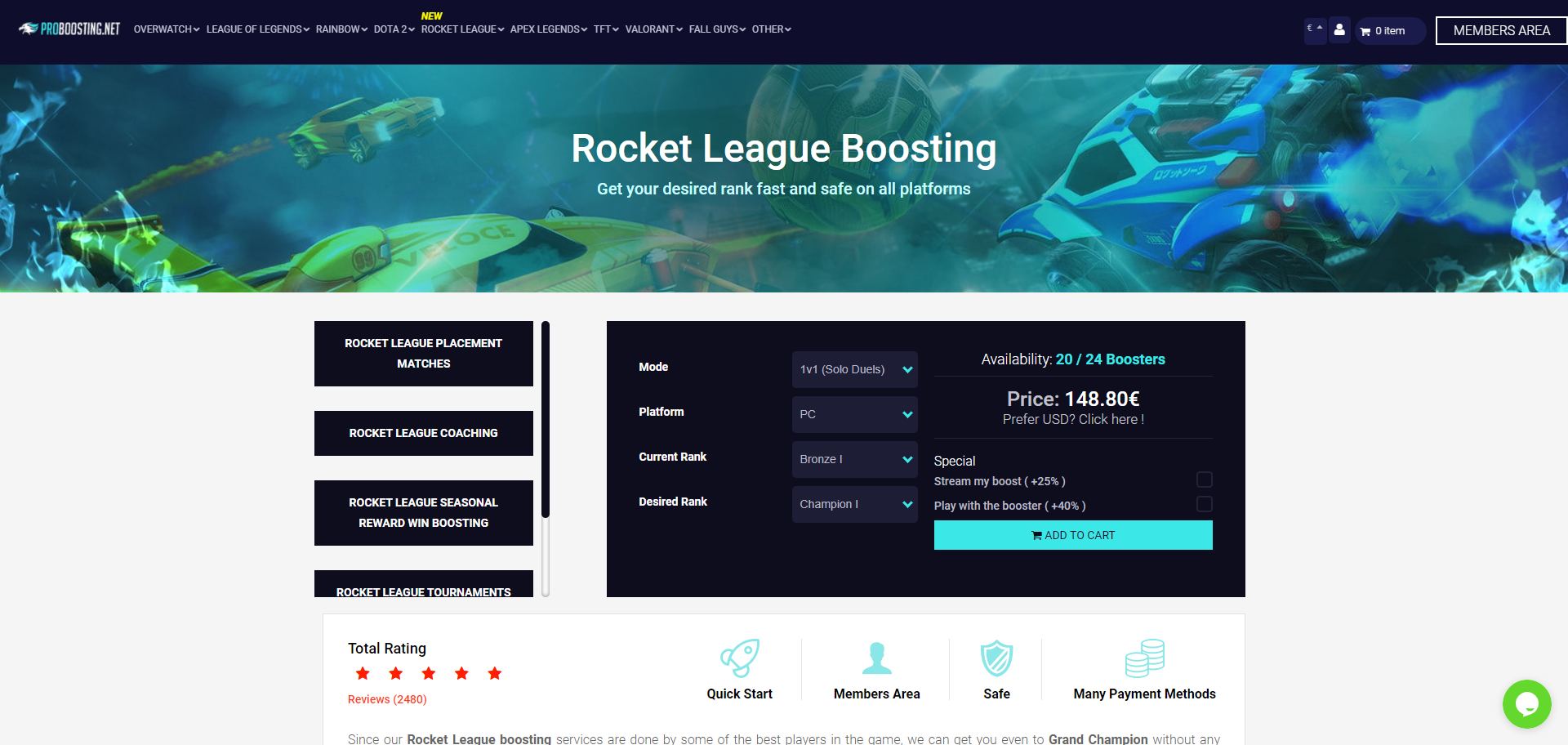Click the Many Payment Methods coins icon
The width and height of the screenshot is (1568, 745).
(x=1145, y=658)
